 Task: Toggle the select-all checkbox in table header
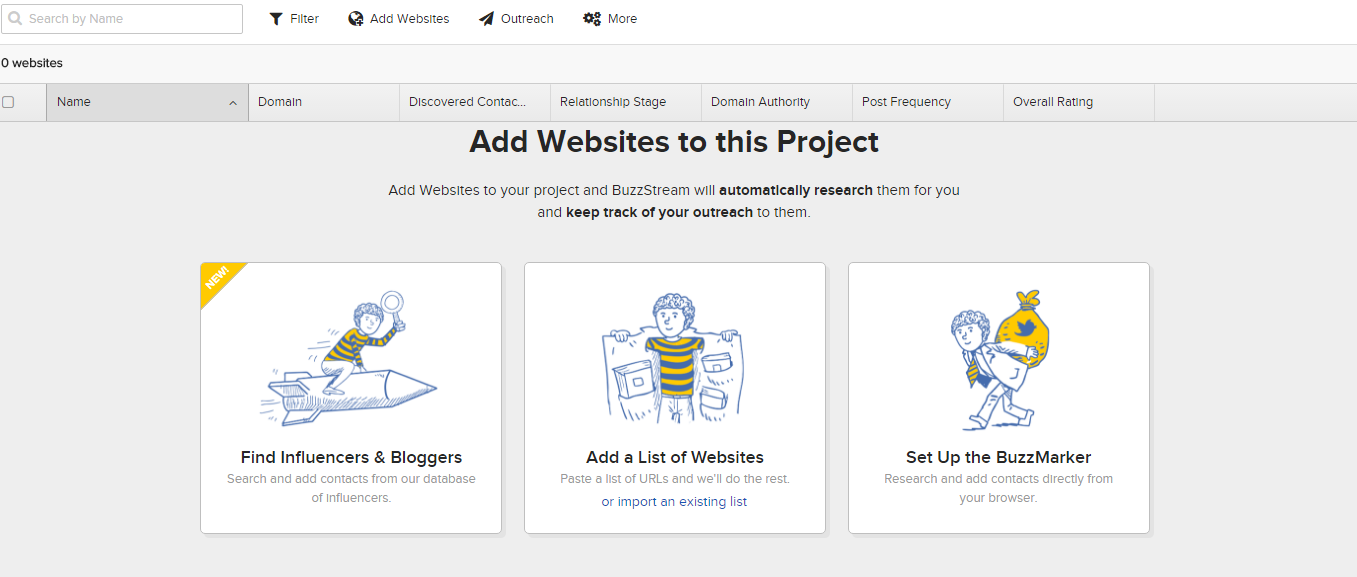(8, 102)
